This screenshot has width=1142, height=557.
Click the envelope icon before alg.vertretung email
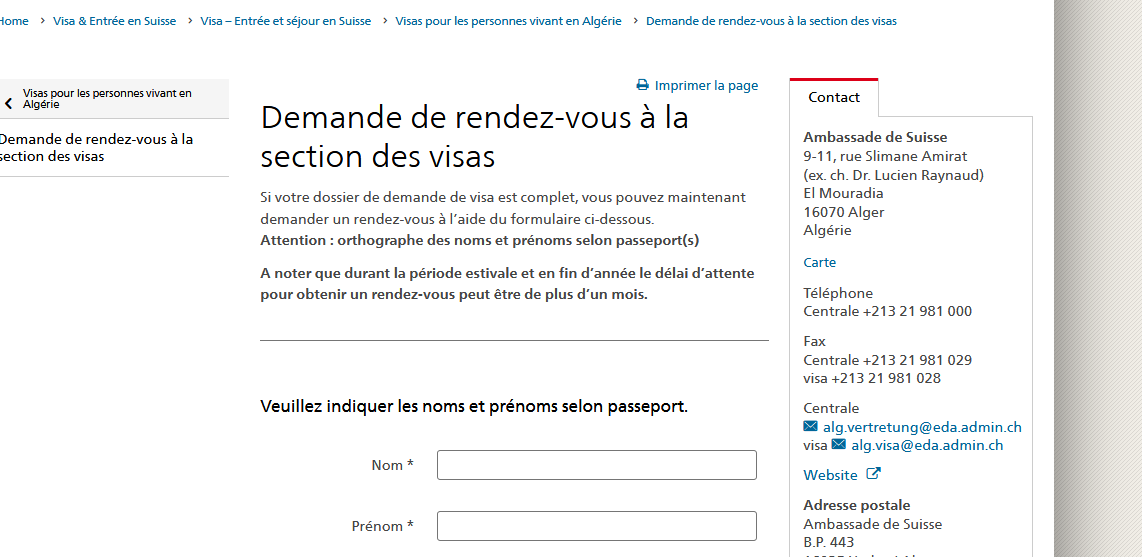tap(811, 426)
